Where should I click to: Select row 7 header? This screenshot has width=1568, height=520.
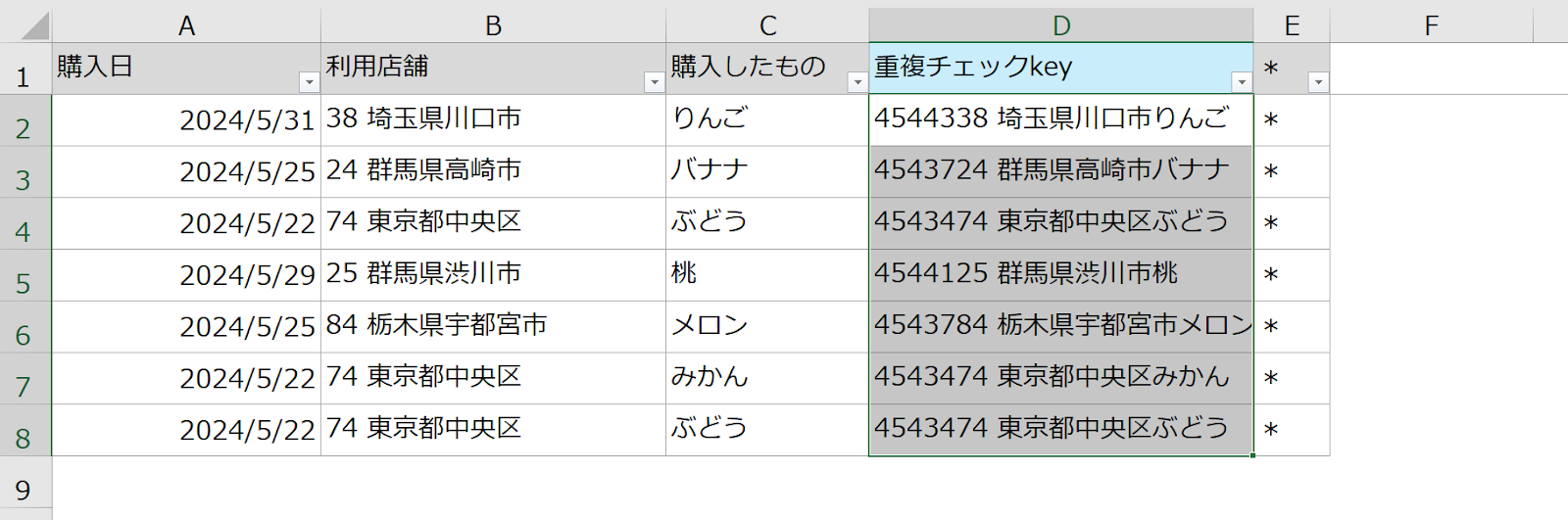(x=24, y=379)
